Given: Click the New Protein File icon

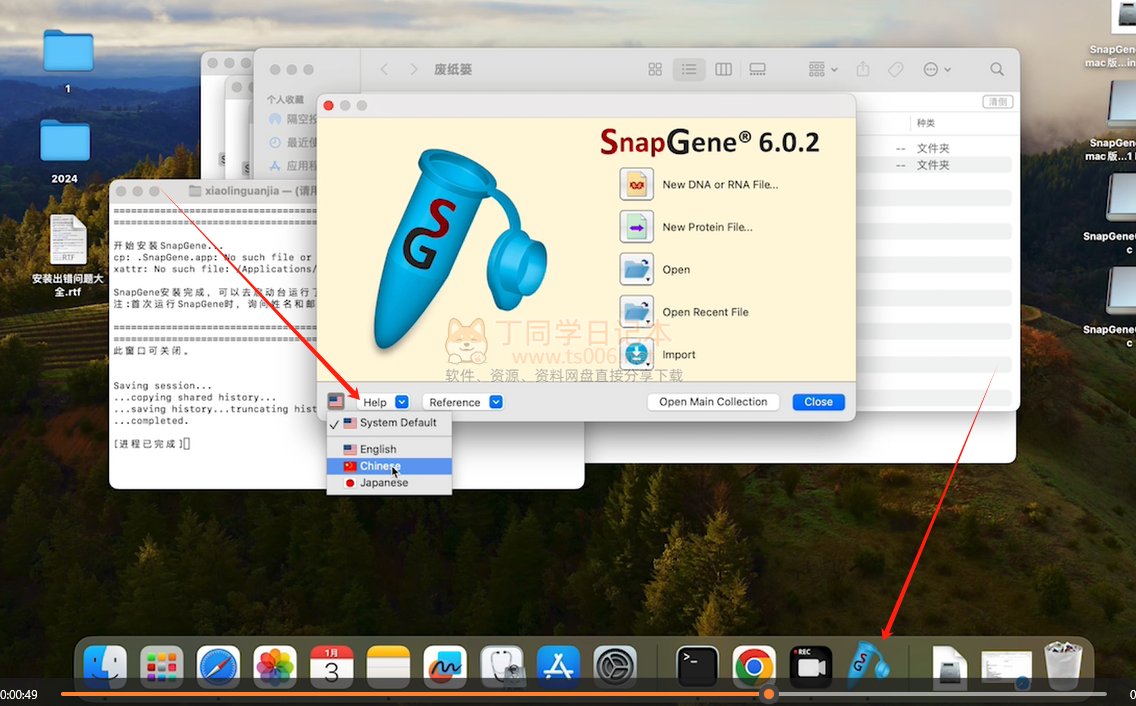Looking at the screenshot, I should (637, 227).
